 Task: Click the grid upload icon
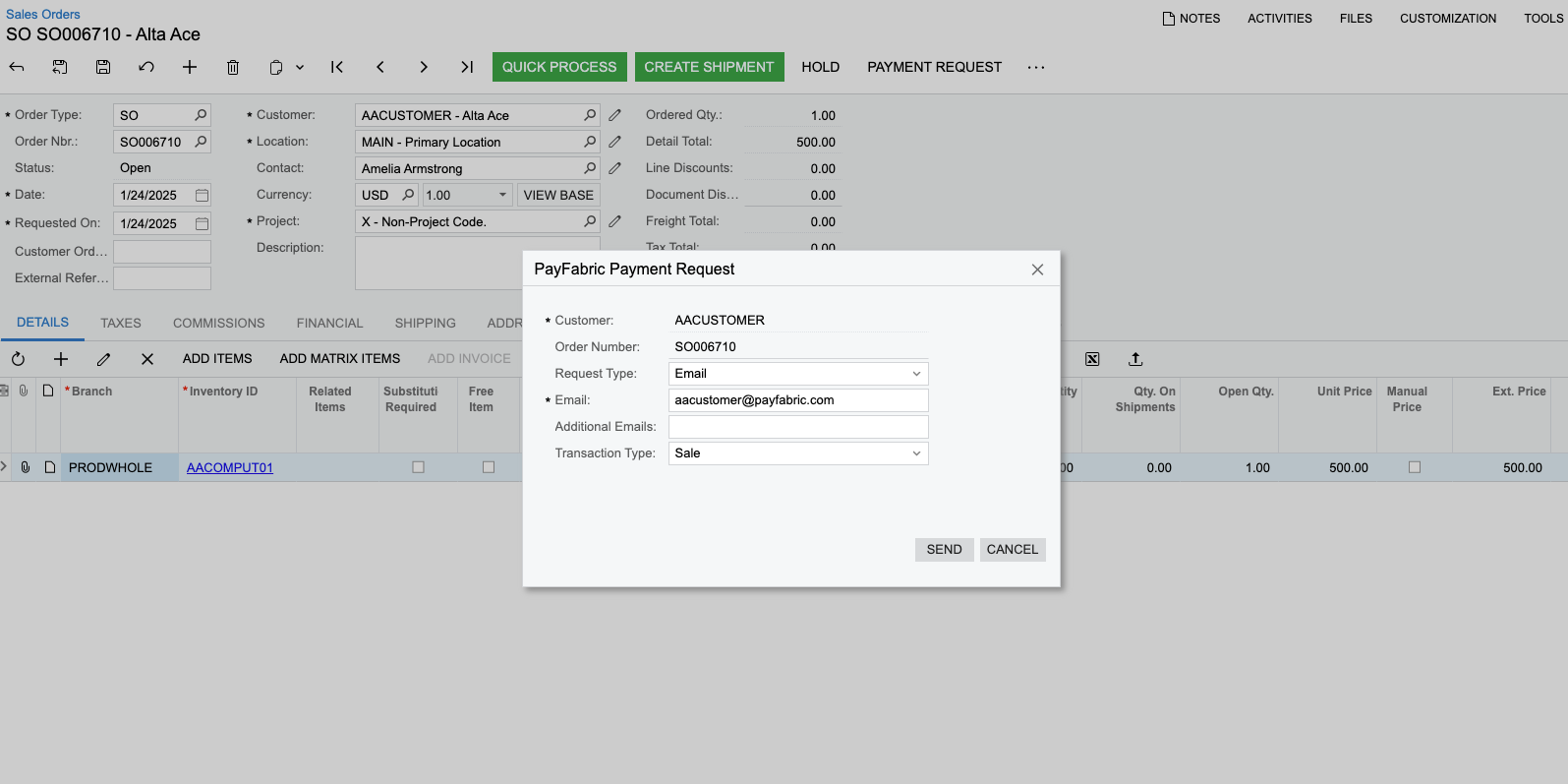(1135, 359)
